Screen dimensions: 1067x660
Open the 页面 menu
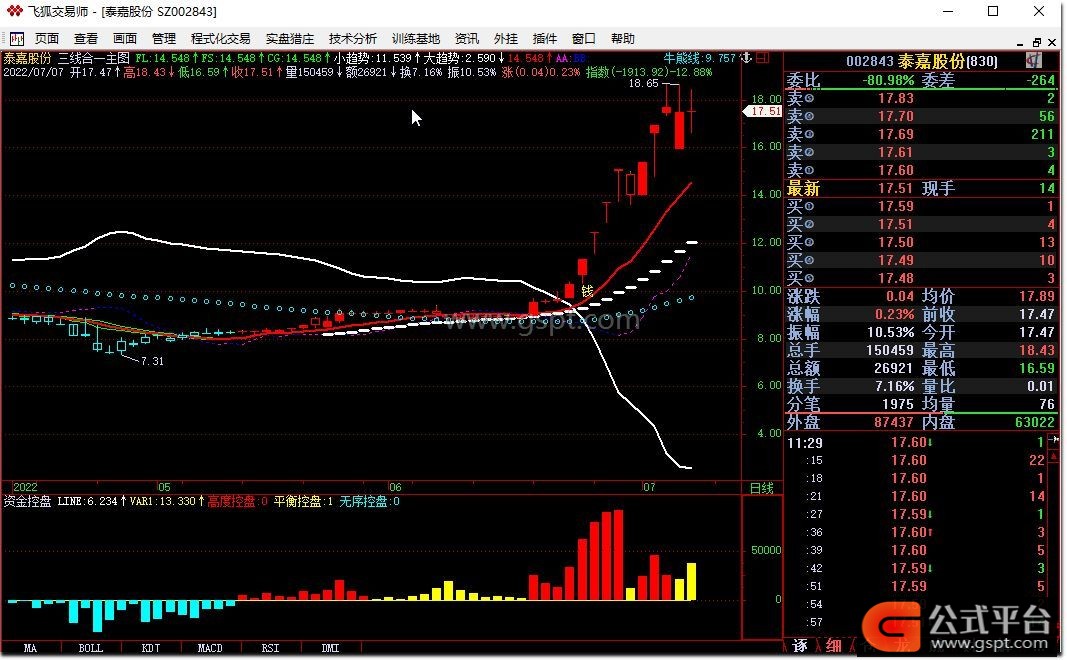(x=47, y=39)
